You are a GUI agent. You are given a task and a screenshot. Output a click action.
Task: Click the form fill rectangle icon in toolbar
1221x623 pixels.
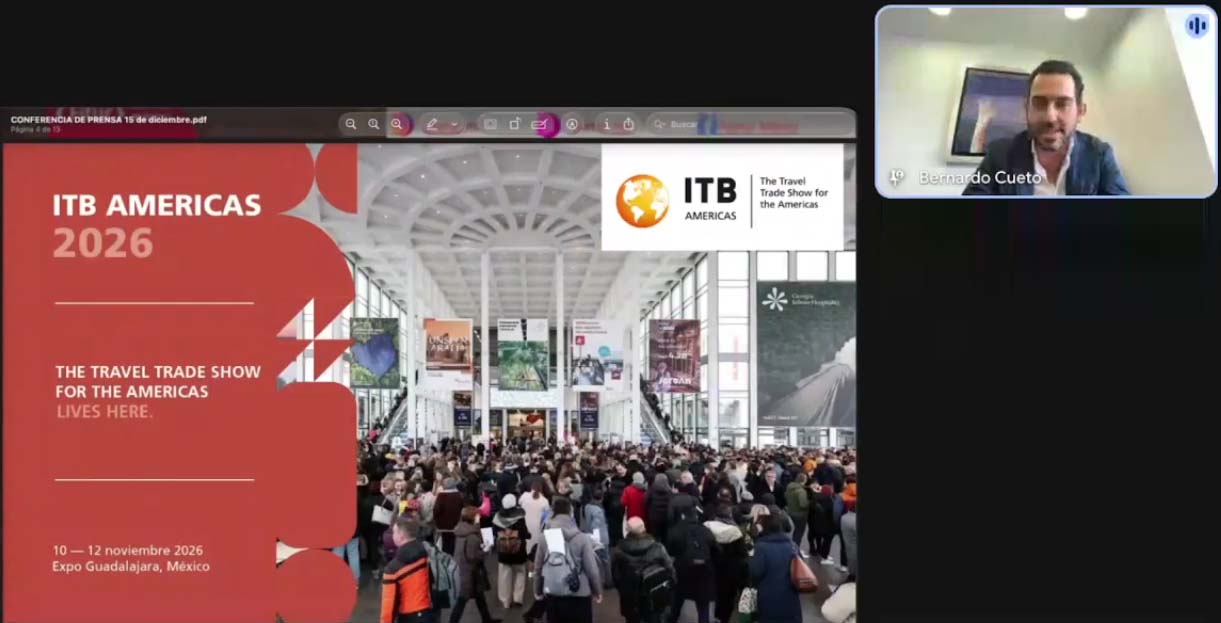click(x=490, y=124)
